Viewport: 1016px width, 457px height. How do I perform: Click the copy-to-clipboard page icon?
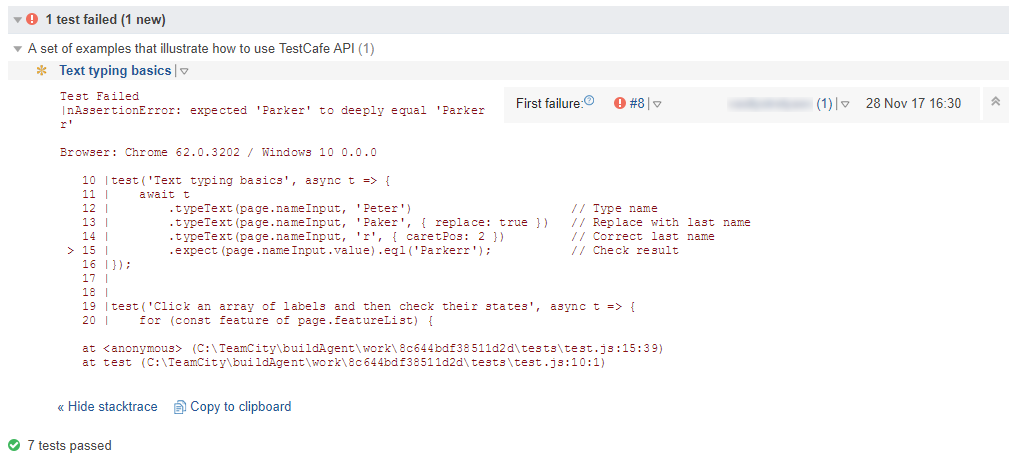point(180,407)
